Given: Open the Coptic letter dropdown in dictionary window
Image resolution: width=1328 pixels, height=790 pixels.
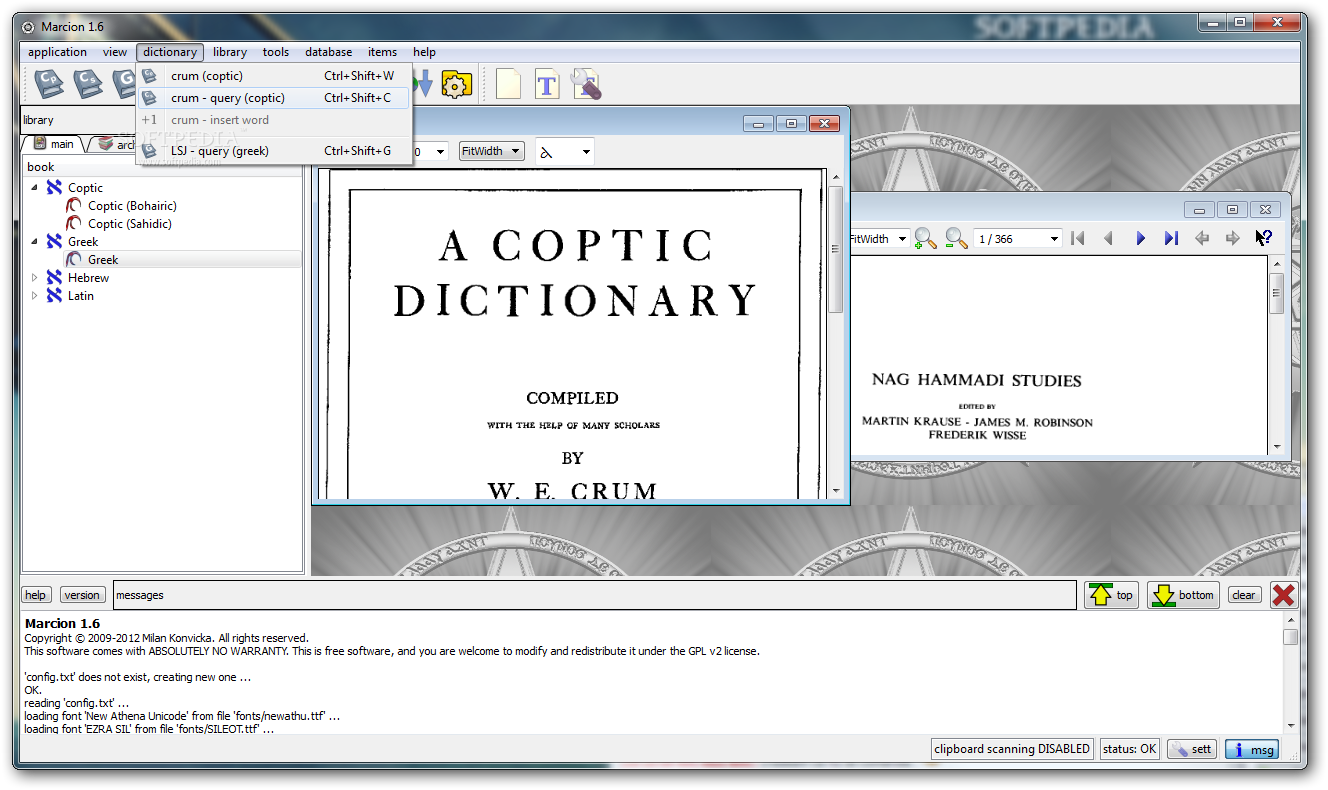Looking at the screenshot, I should tap(565, 152).
